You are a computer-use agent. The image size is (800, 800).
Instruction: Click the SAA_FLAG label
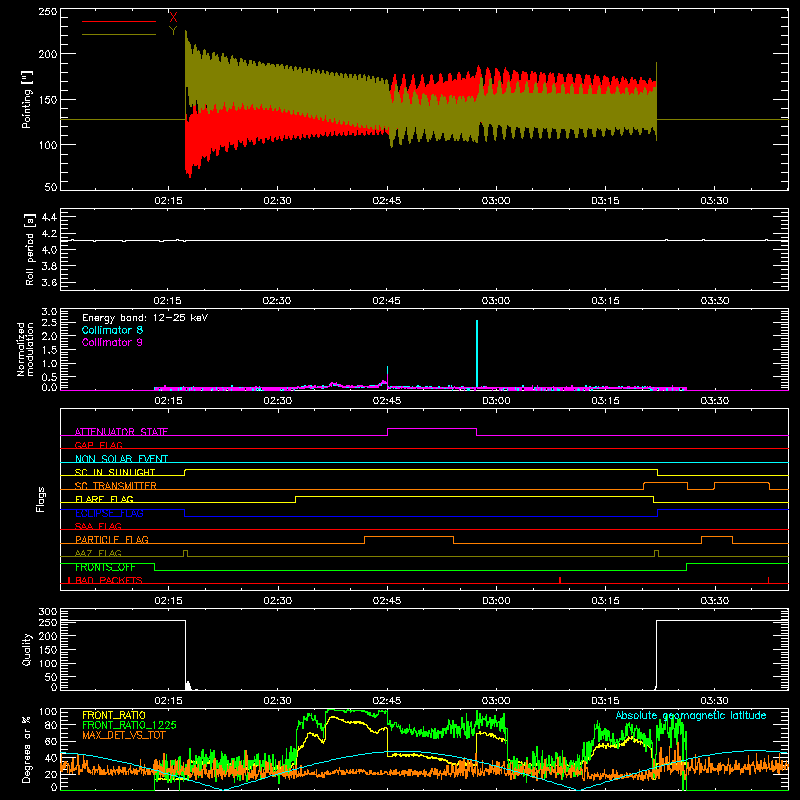point(98,526)
